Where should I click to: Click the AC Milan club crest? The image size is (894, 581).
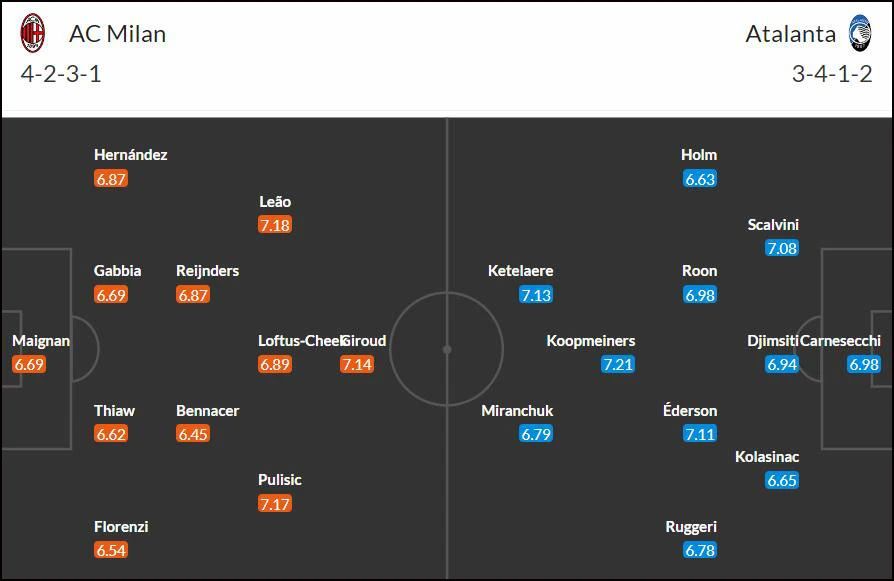click(32, 33)
